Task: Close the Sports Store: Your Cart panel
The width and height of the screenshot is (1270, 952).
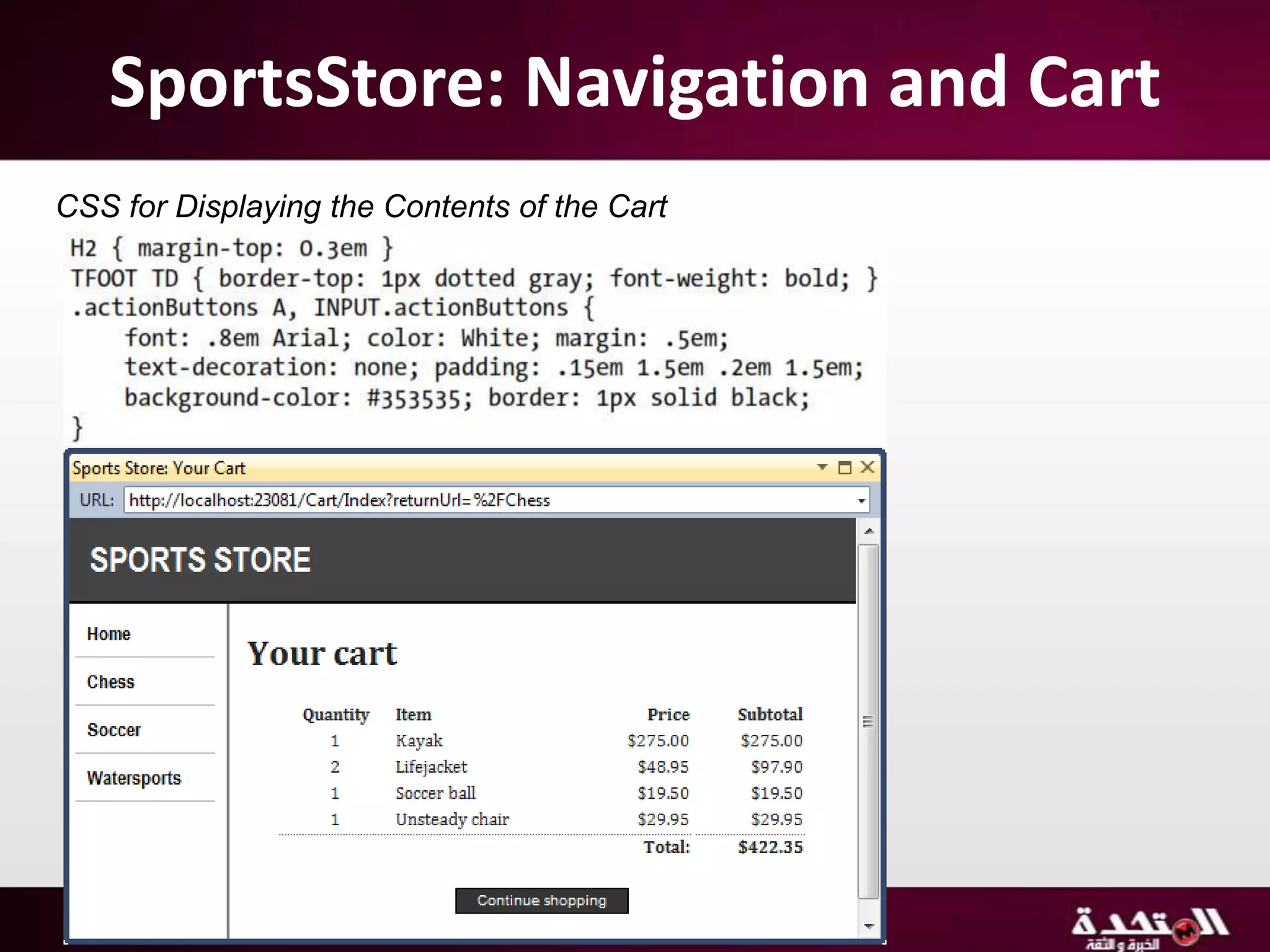Action: [x=868, y=467]
